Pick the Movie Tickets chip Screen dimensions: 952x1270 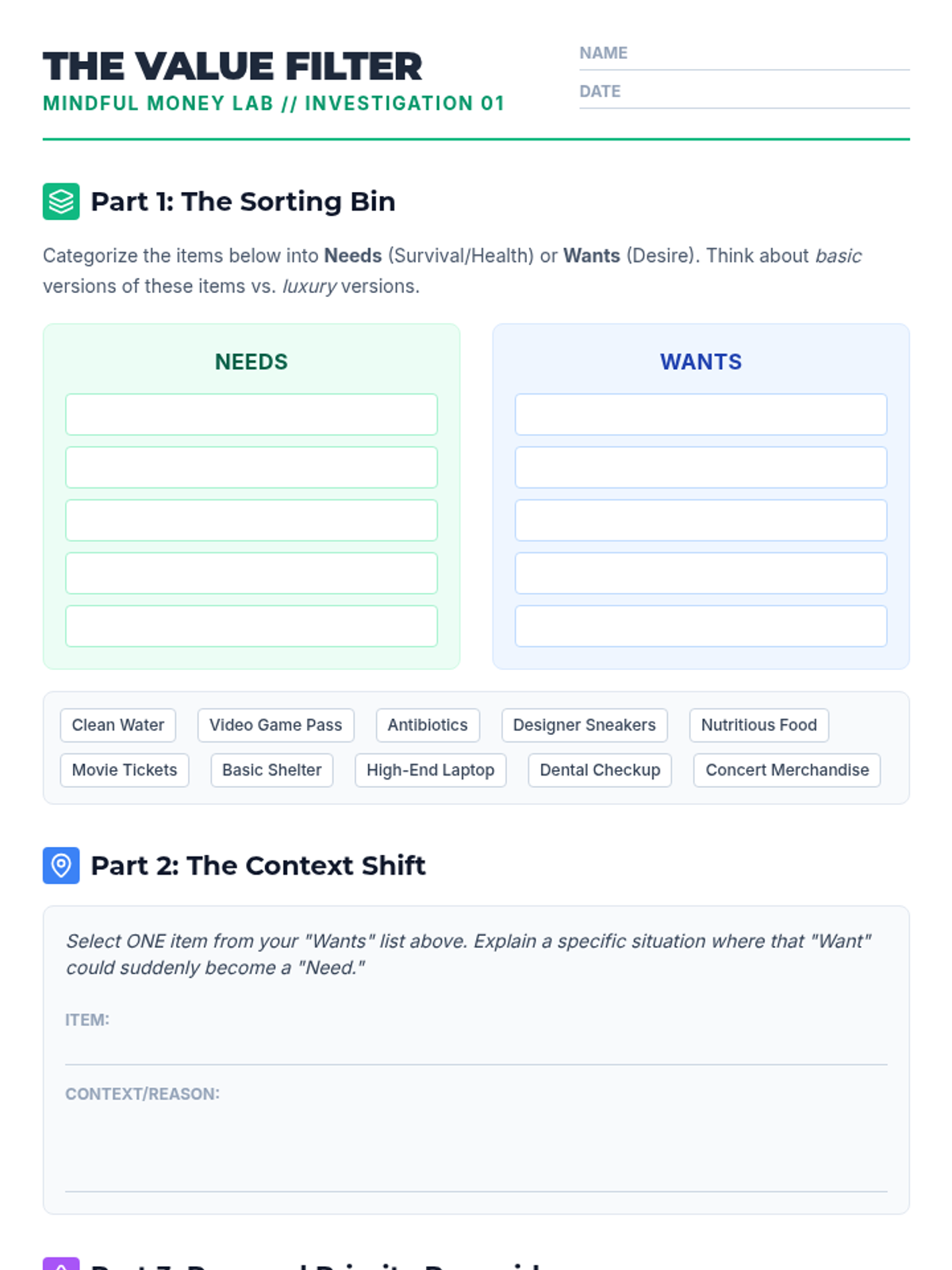[125, 770]
